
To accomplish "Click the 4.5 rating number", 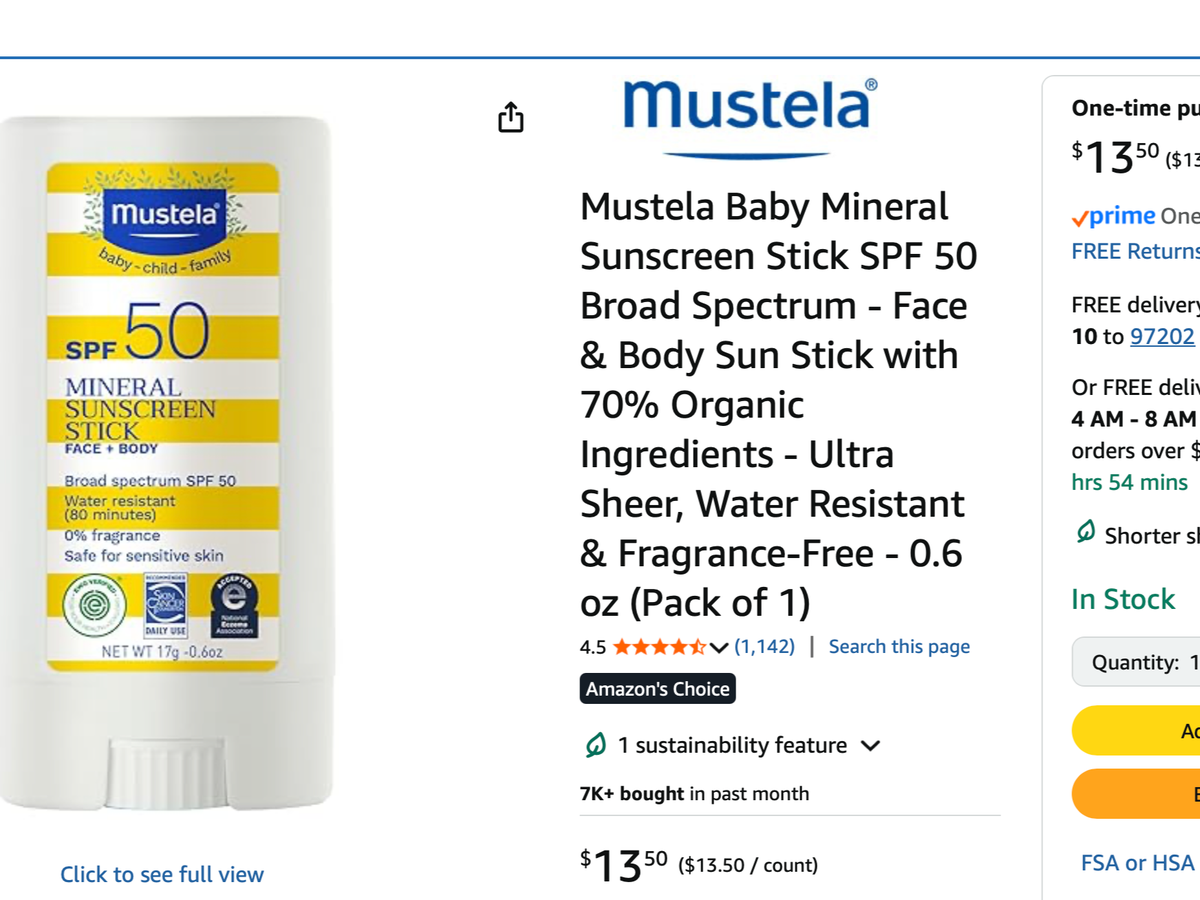I will (593, 647).
